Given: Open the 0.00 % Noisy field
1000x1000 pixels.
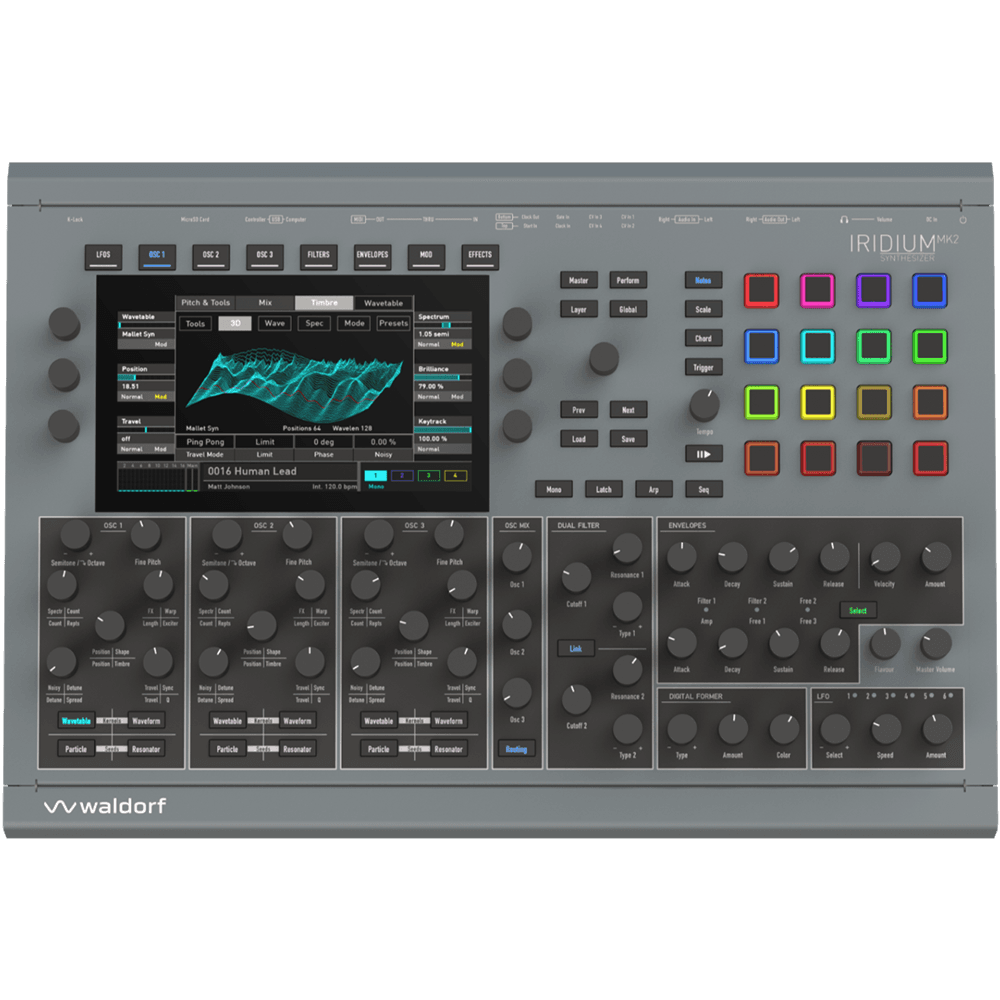Looking at the screenshot, I should (x=383, y=441).
